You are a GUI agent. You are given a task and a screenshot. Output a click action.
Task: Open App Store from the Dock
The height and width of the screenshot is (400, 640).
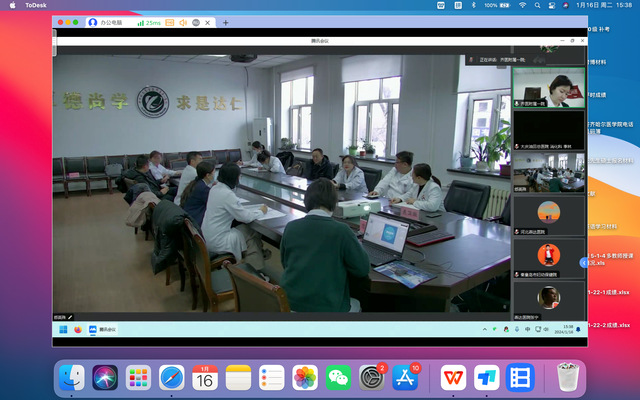(406, 377)
